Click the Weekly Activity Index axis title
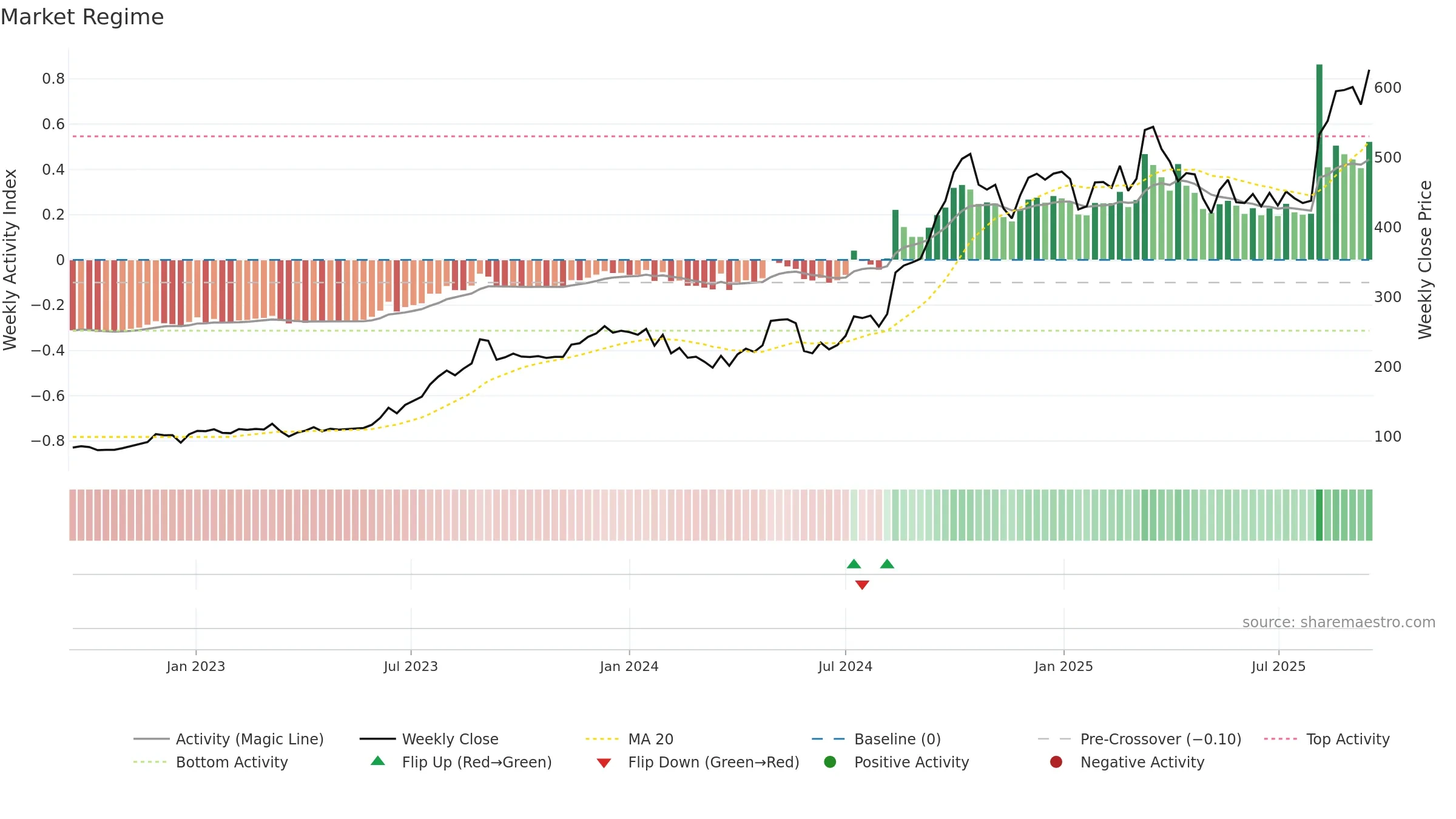 (x=10, y=260)
